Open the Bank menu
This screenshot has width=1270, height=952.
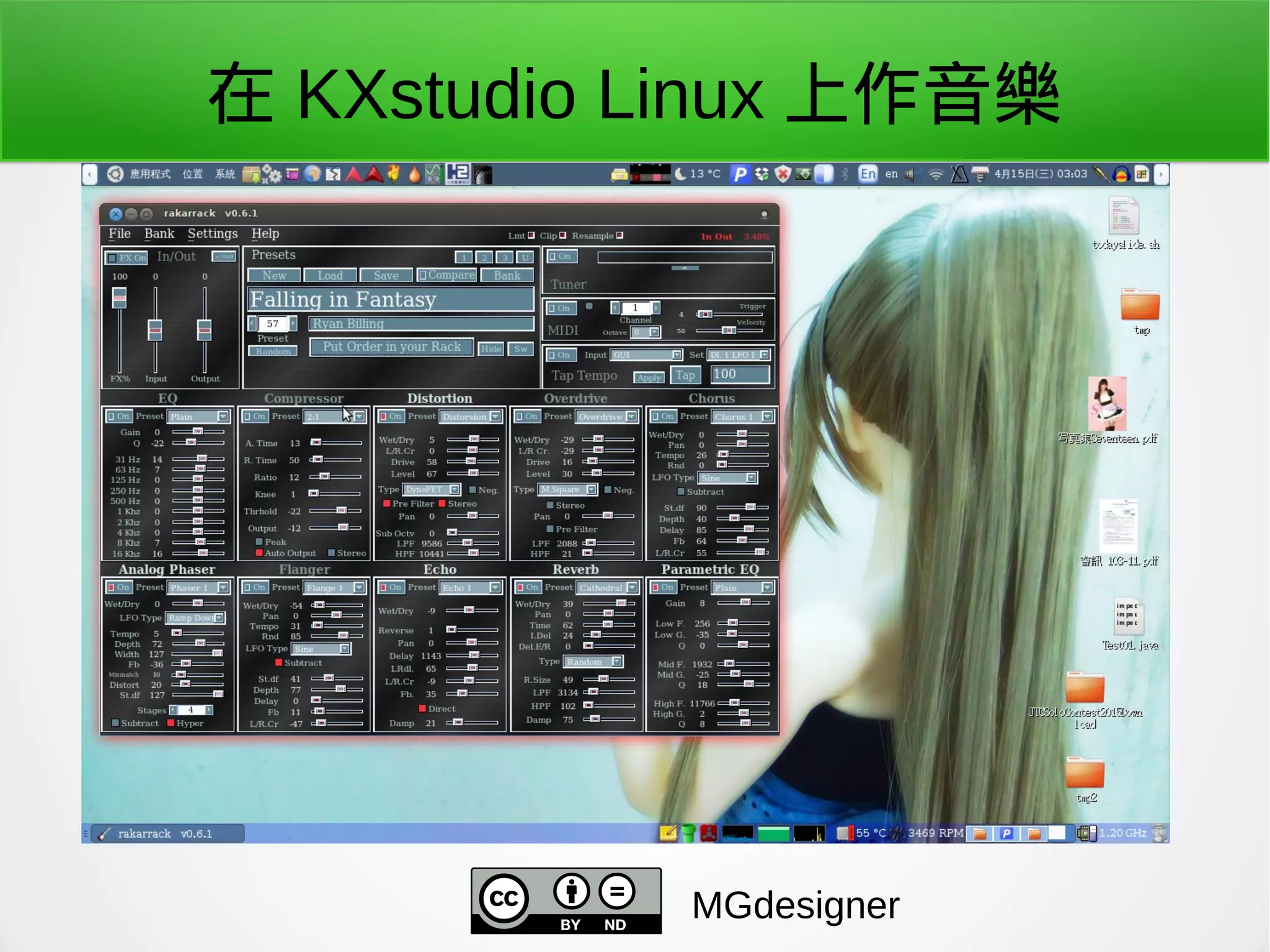tap(159, 234)
